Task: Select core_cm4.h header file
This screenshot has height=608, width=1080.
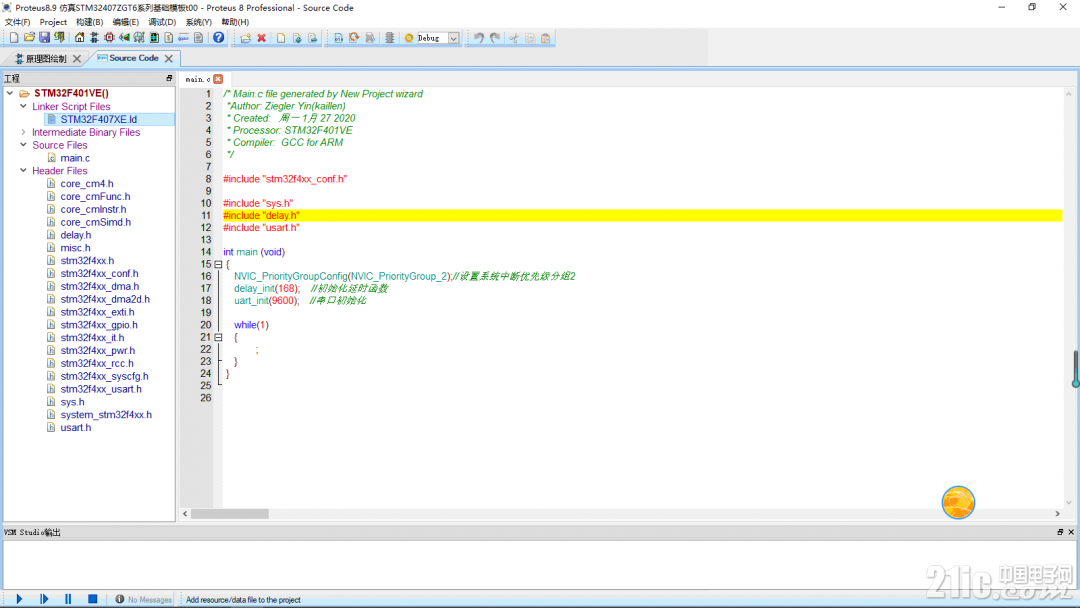Action: point(86,183)
